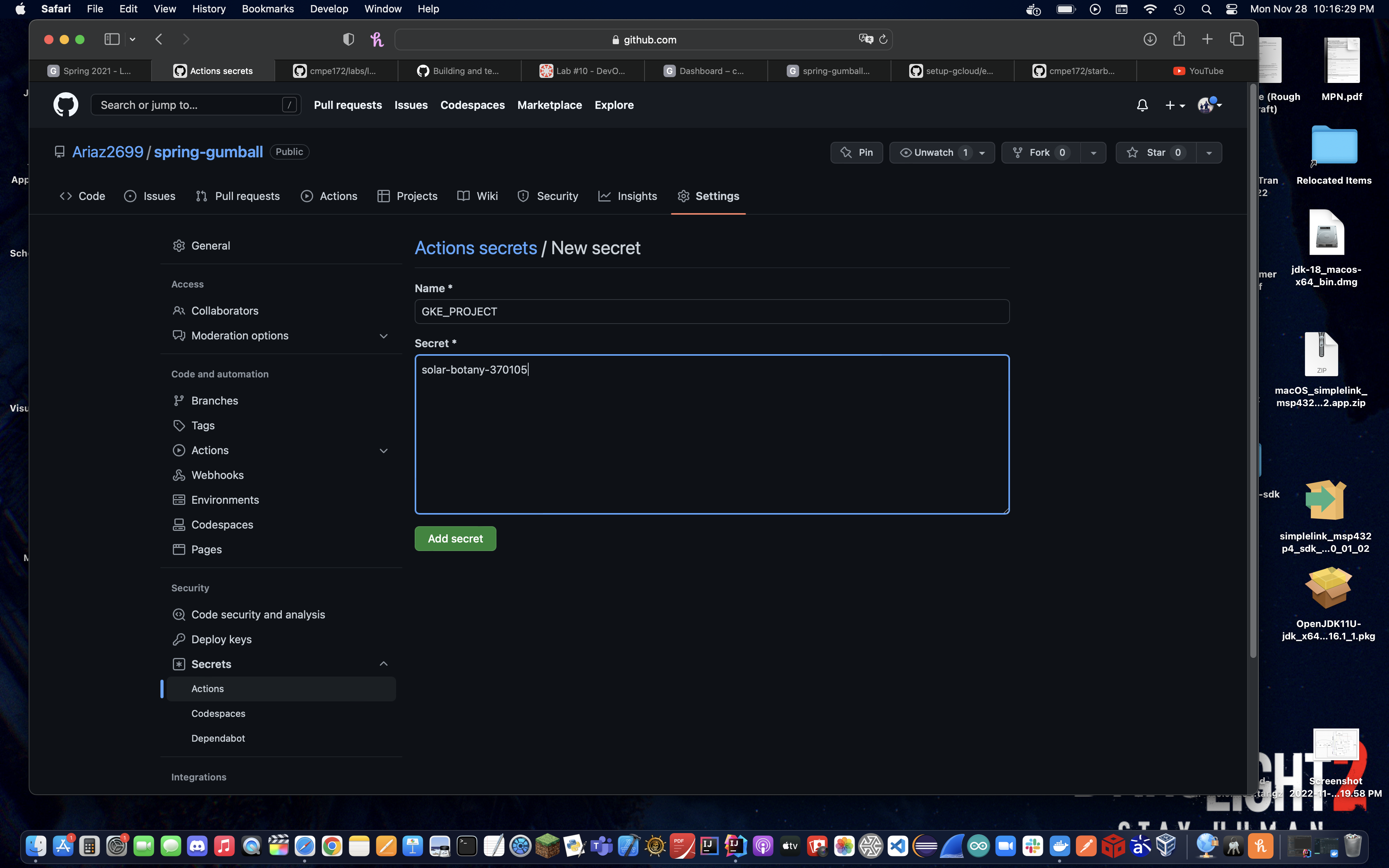1389x868 pixels.
Task: Show the Safari tab overview
Action: tap(1236, 39)
